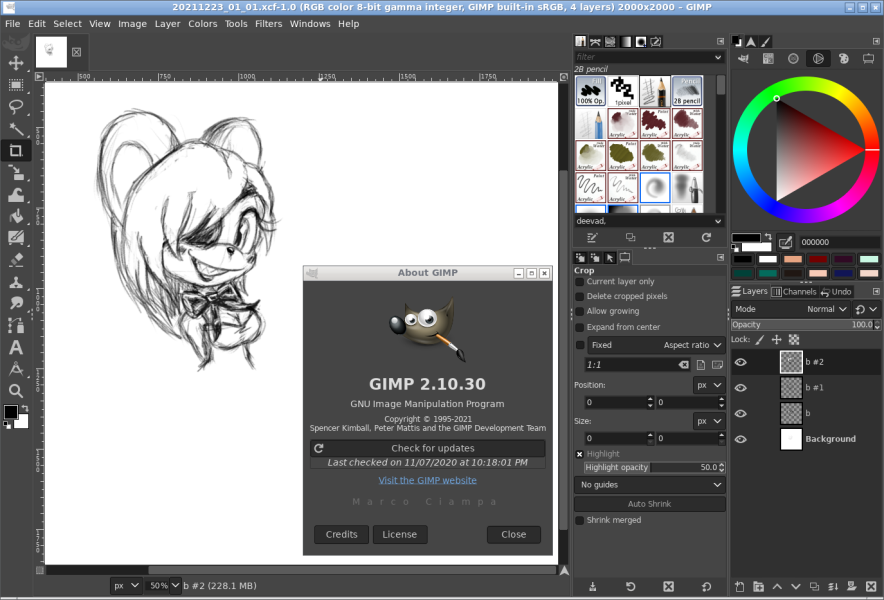Viewport: 884px width, 600px height.
Task: Select the Unified Transform tool
Action: pyautogui.click(x=16, y=173)
